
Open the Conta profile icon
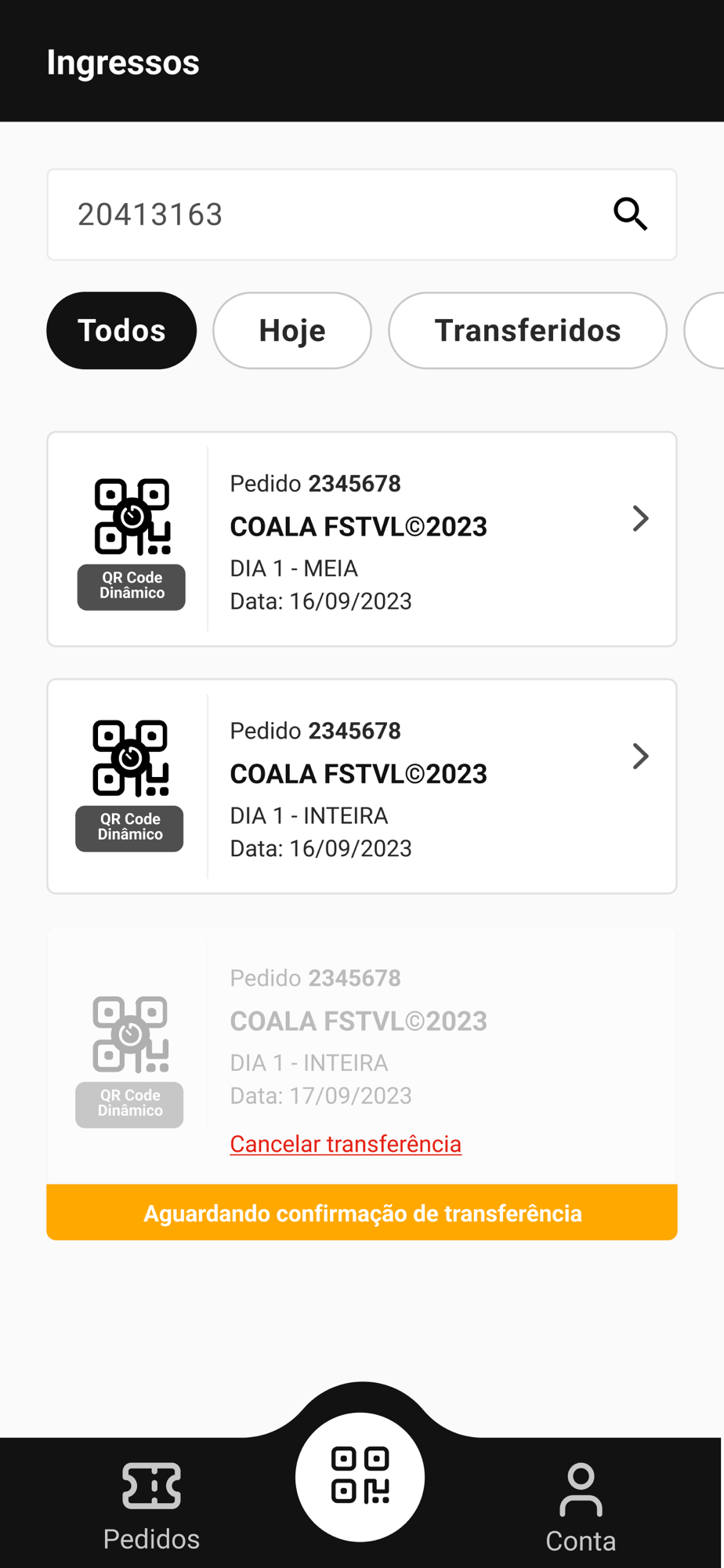(x=581, y=1490)
